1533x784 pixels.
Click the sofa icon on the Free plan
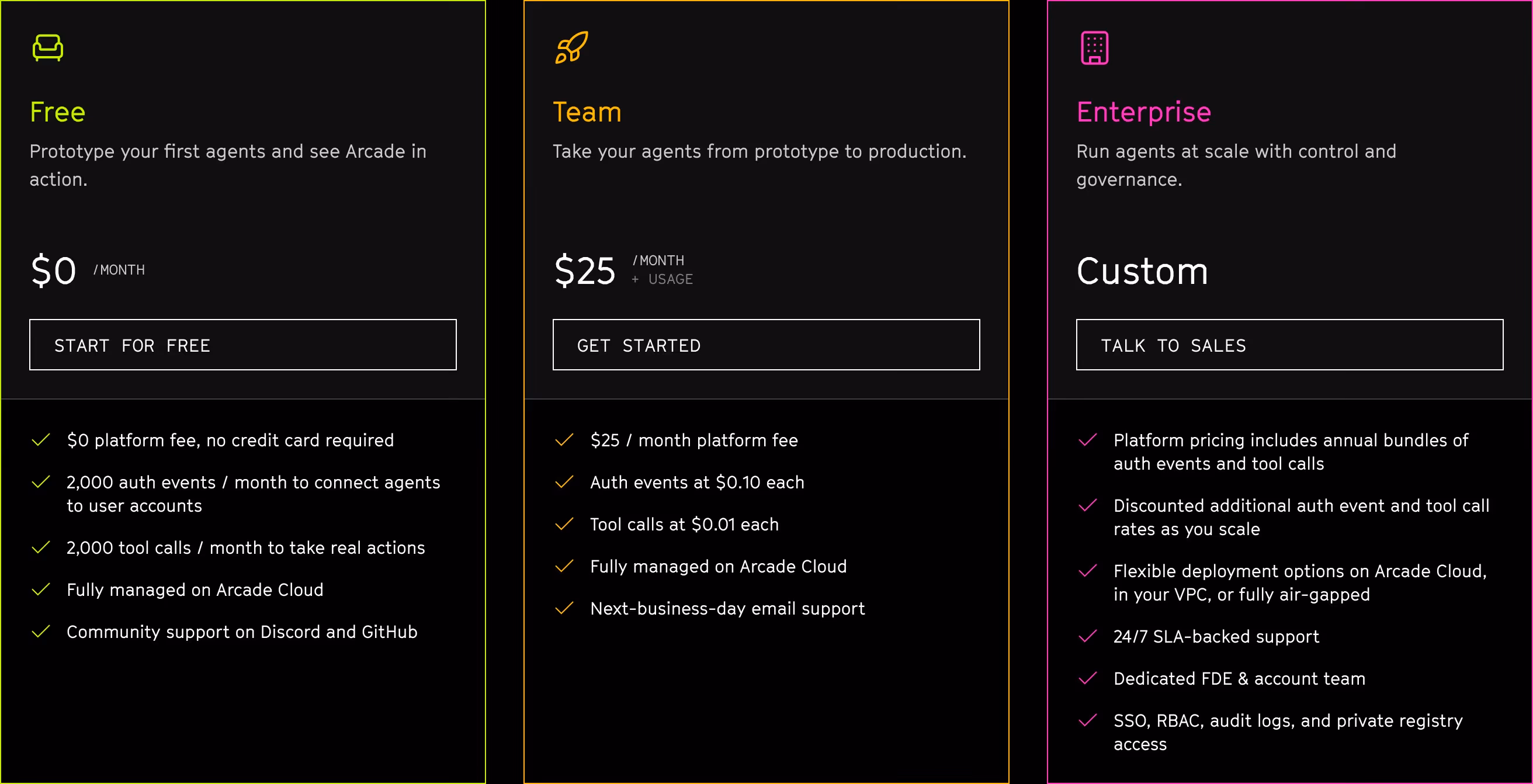click(x=47, y=48)
